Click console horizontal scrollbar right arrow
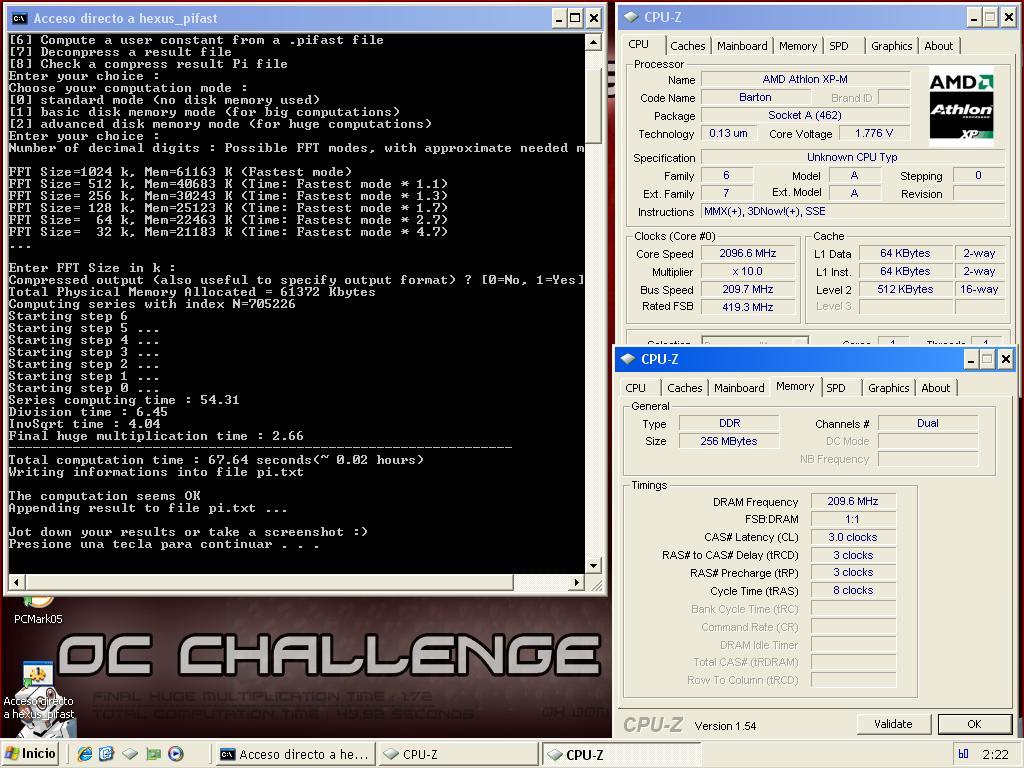1024x768 pixels. pos(577,582)
